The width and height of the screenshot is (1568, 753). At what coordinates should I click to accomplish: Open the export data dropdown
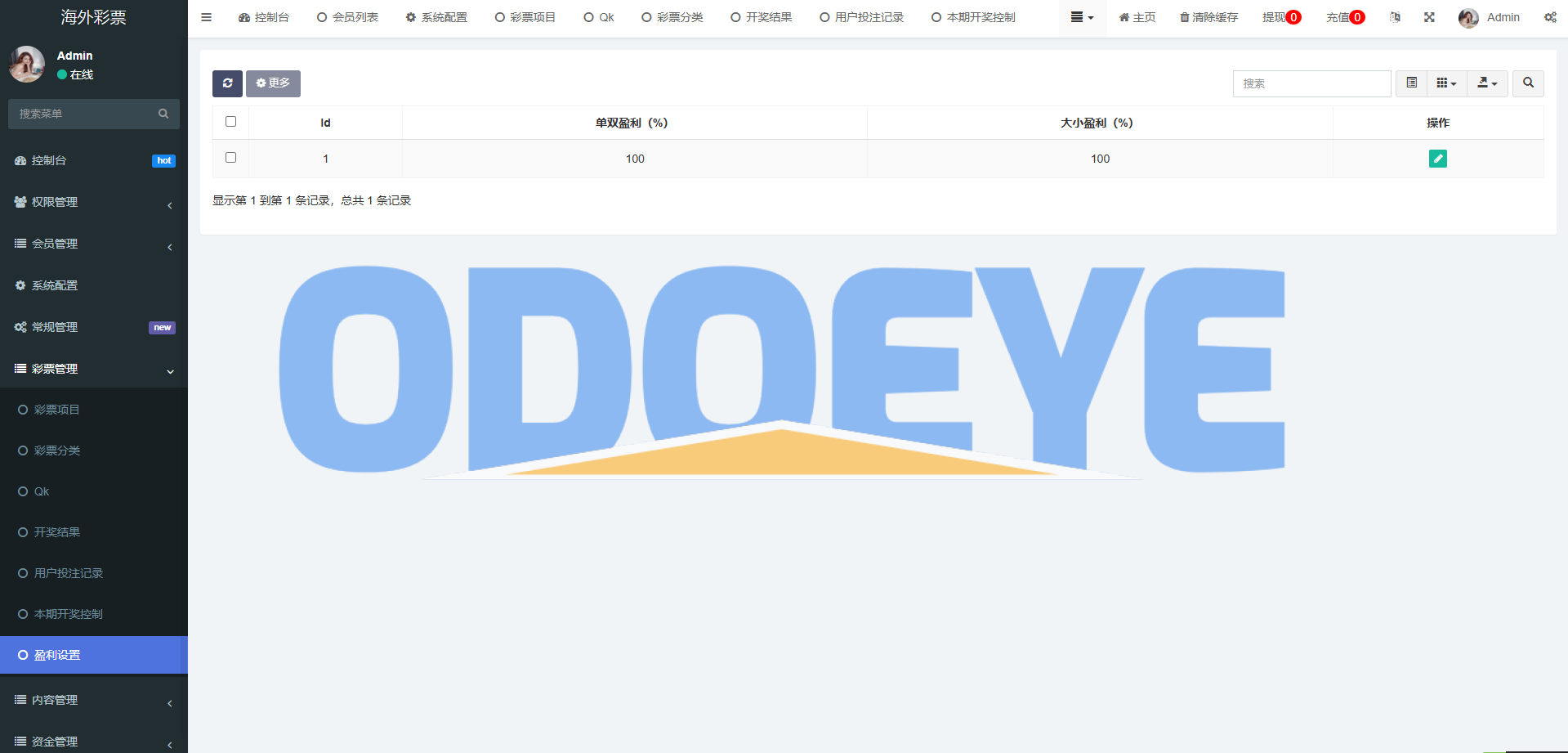click(1487, 83)
